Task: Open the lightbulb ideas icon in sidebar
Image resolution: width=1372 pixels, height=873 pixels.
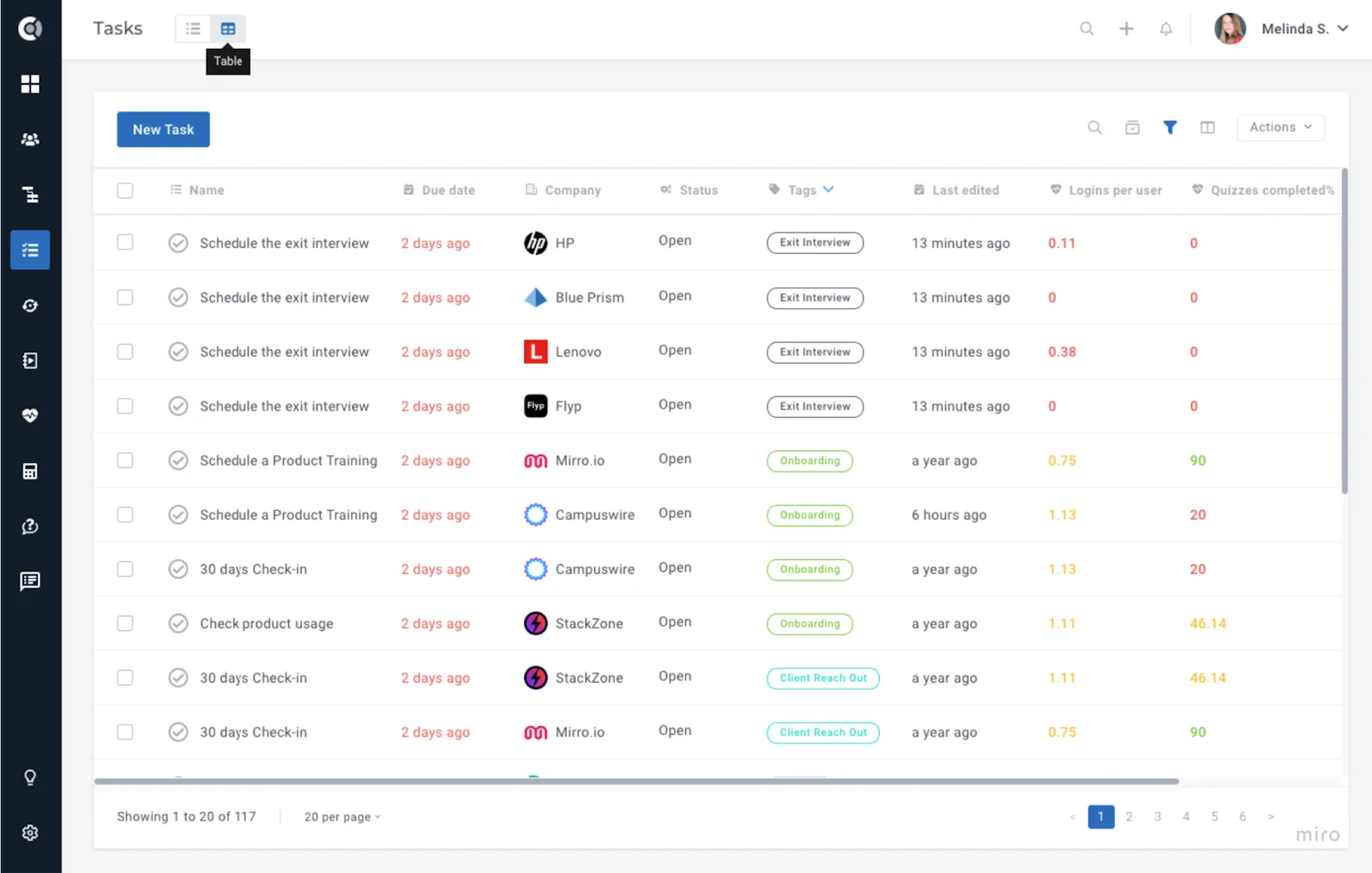Action: 30,778
